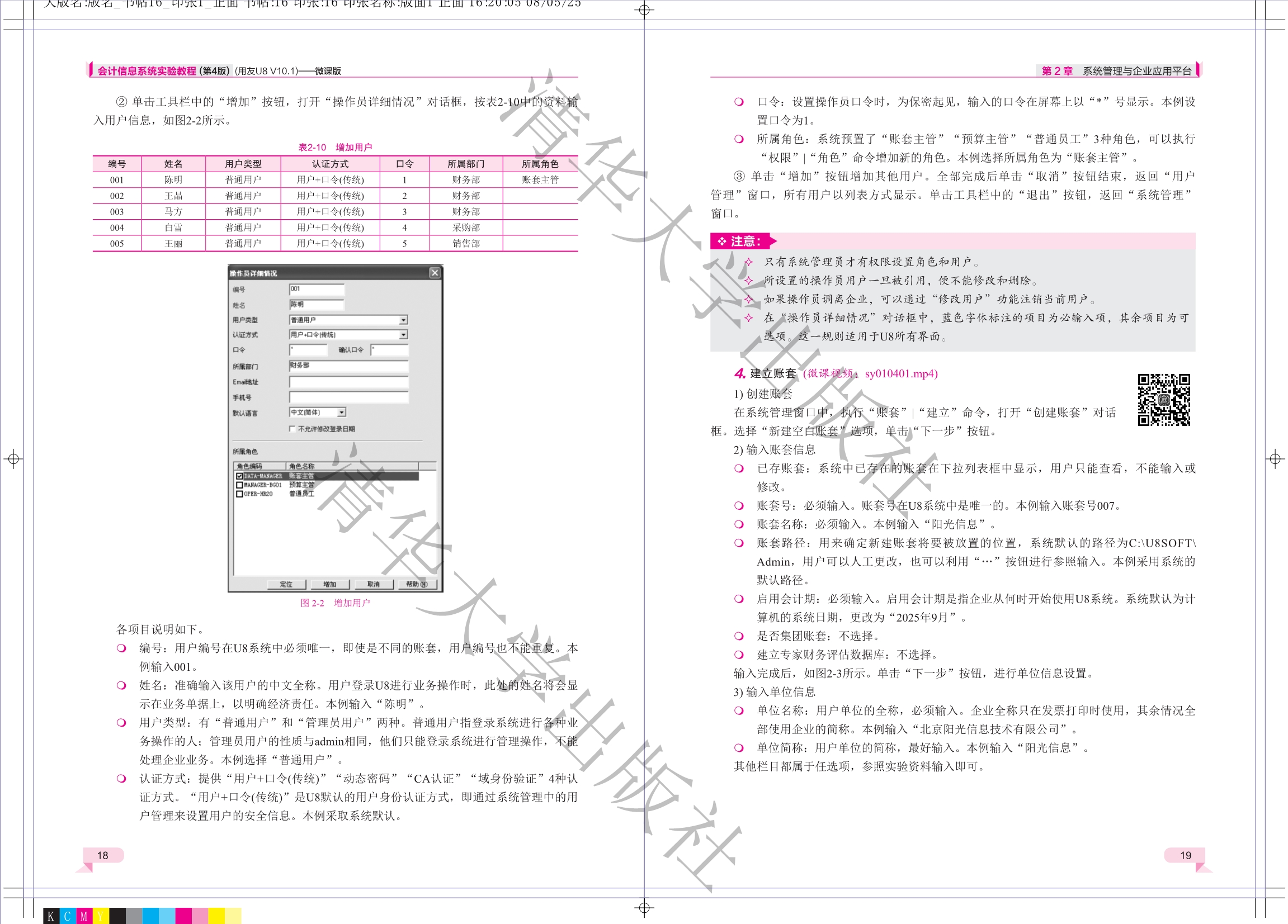This screenshot has height=924, width=1288.
Task: Expand the 认证方式 combo box
Action: pos(403,335)
